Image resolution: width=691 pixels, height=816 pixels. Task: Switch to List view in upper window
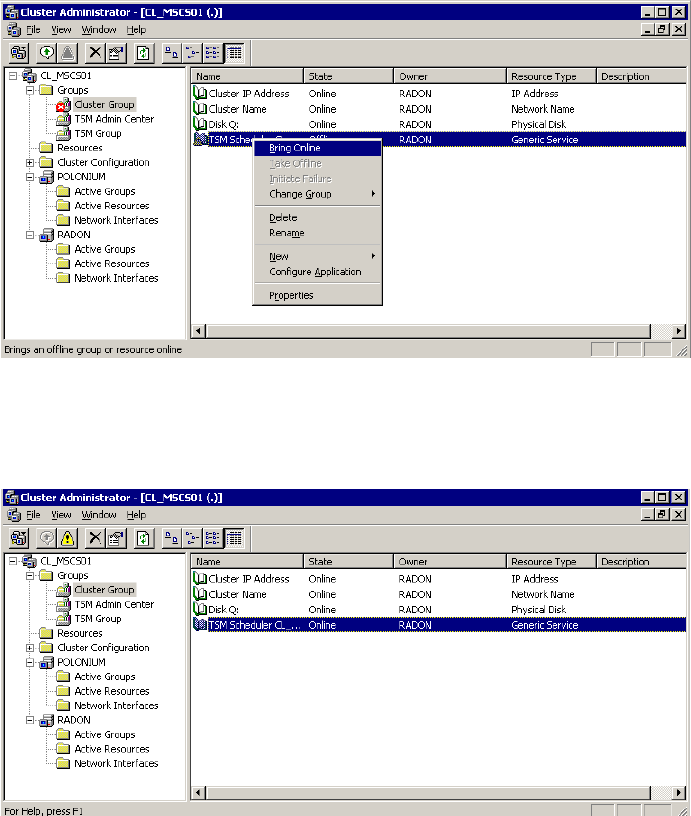tap(212, 53)
